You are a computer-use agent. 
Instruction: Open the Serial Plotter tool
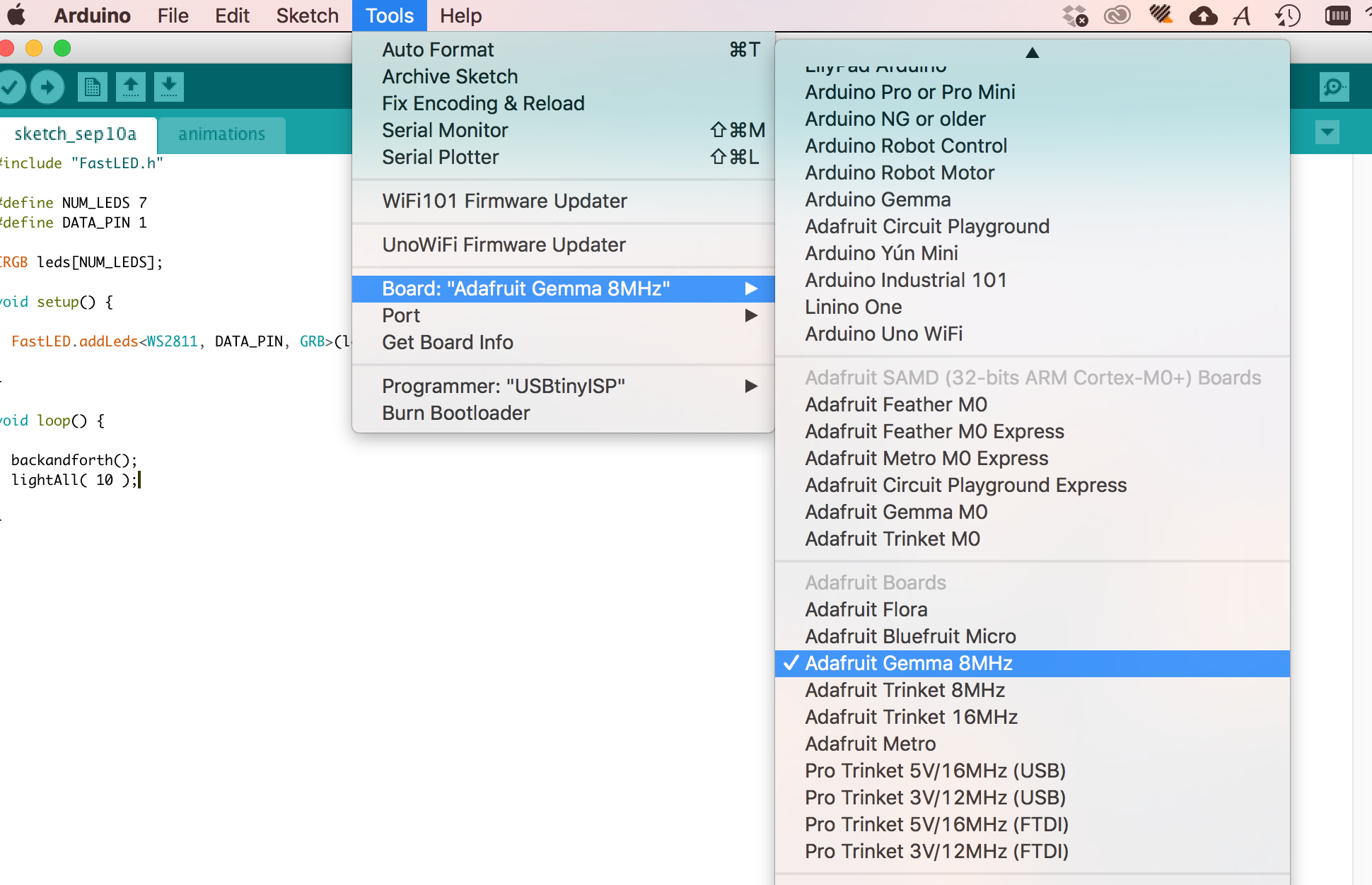point(440,157)
